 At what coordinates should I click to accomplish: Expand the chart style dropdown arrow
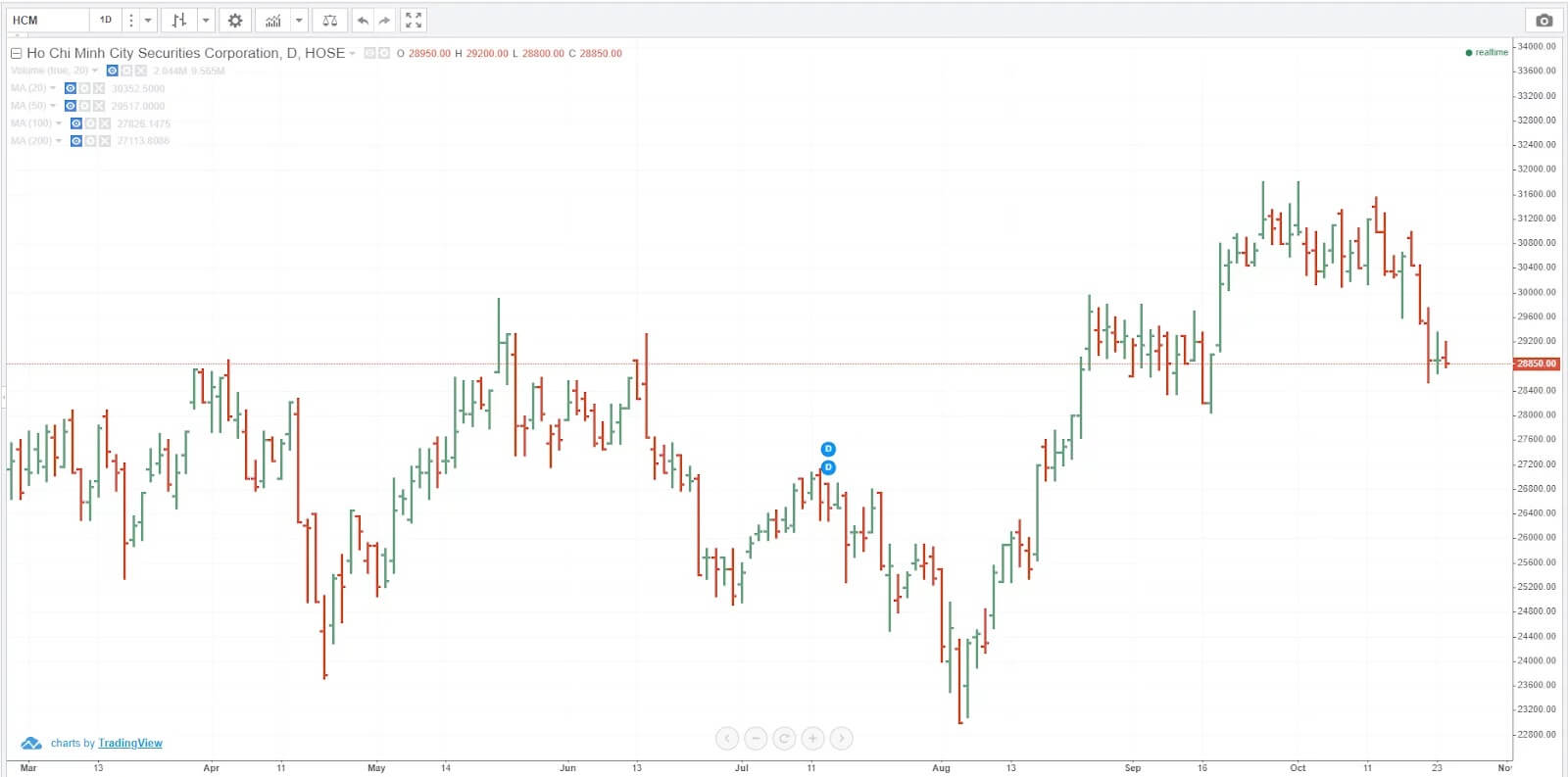coord(205,20)
